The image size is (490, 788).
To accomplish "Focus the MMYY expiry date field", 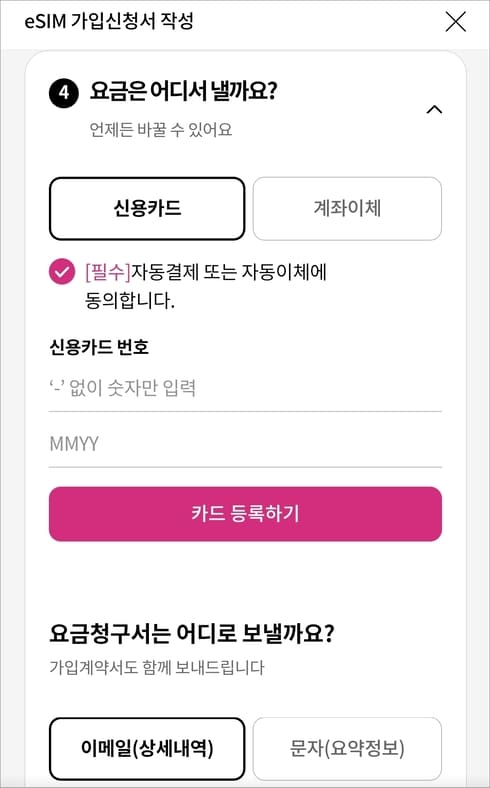I will pyautogui.click(x=245, y=444).
